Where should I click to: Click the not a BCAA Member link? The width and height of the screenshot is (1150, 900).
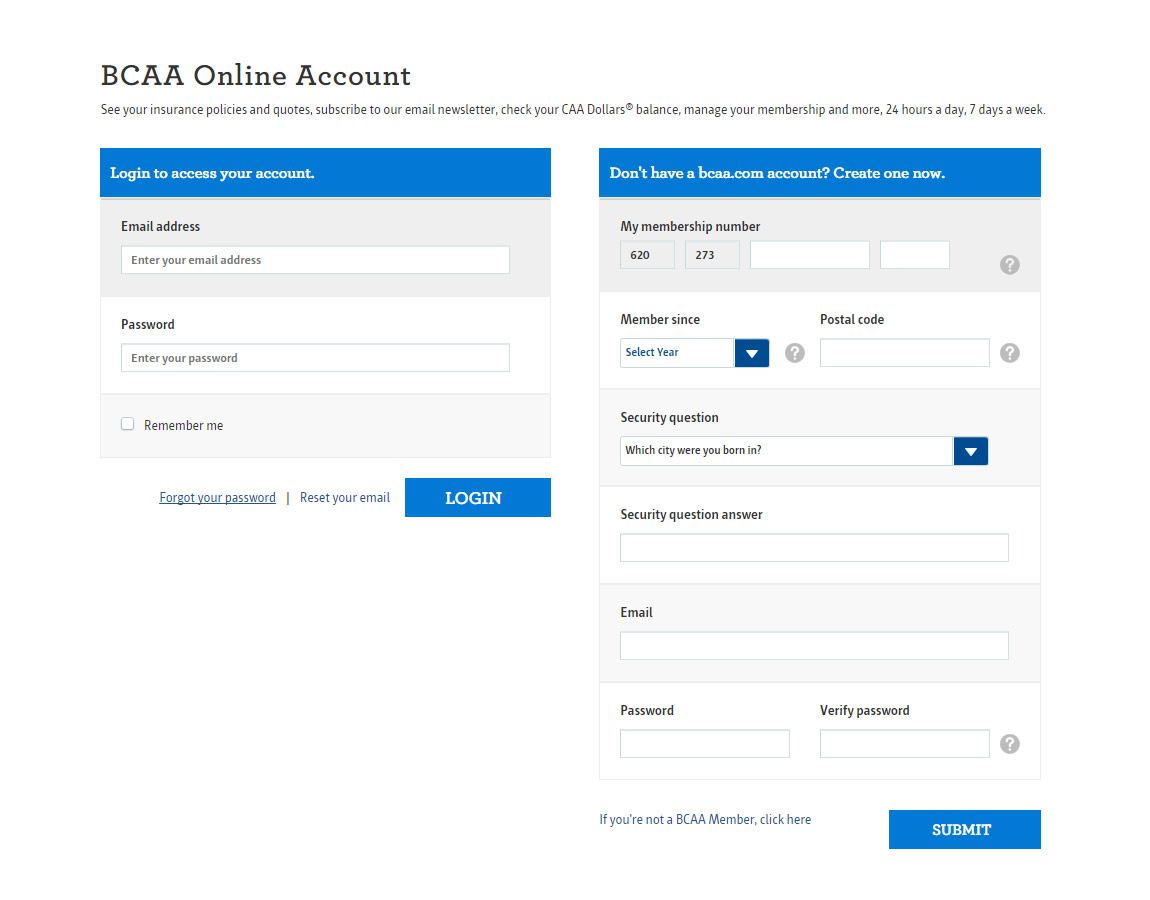click(x=705, y=820)
